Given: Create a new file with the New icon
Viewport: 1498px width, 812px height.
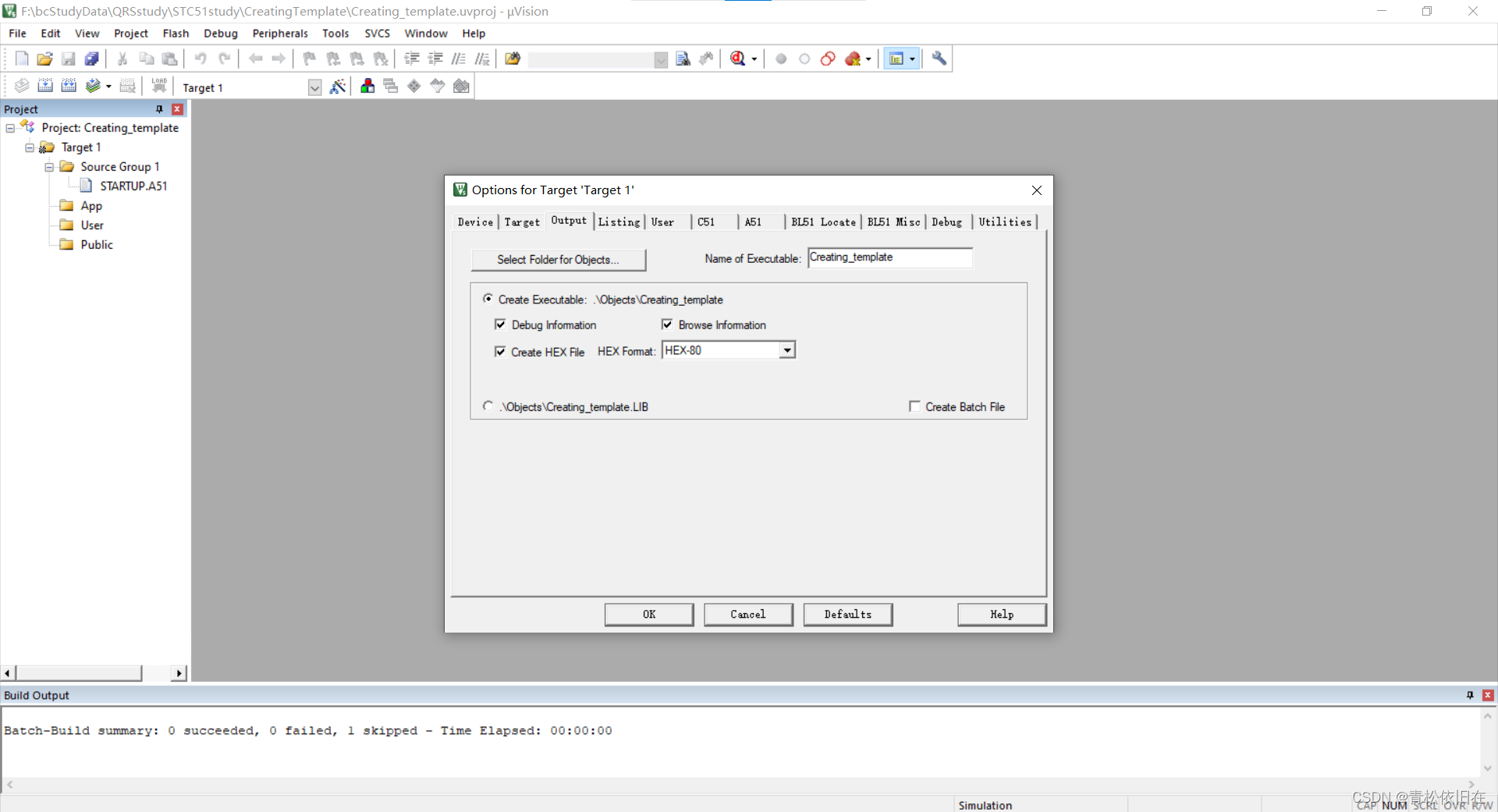Looking at the screenshot, I should coord(22,59).
